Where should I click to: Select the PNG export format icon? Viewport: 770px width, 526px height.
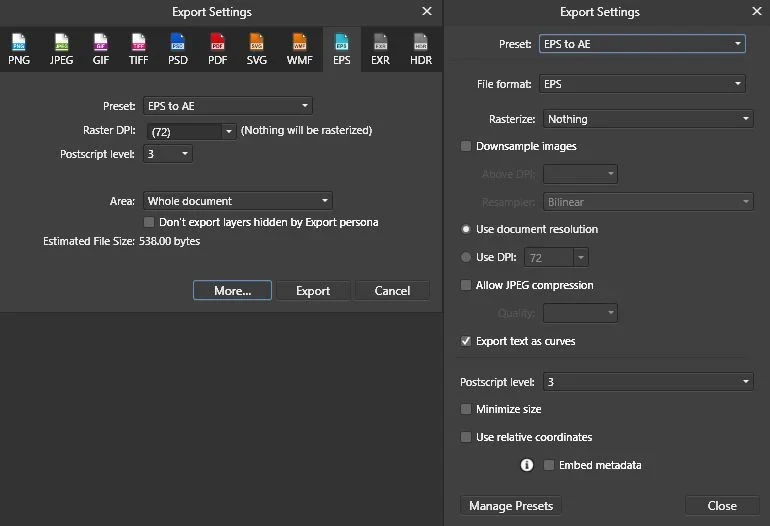[19, 49]
